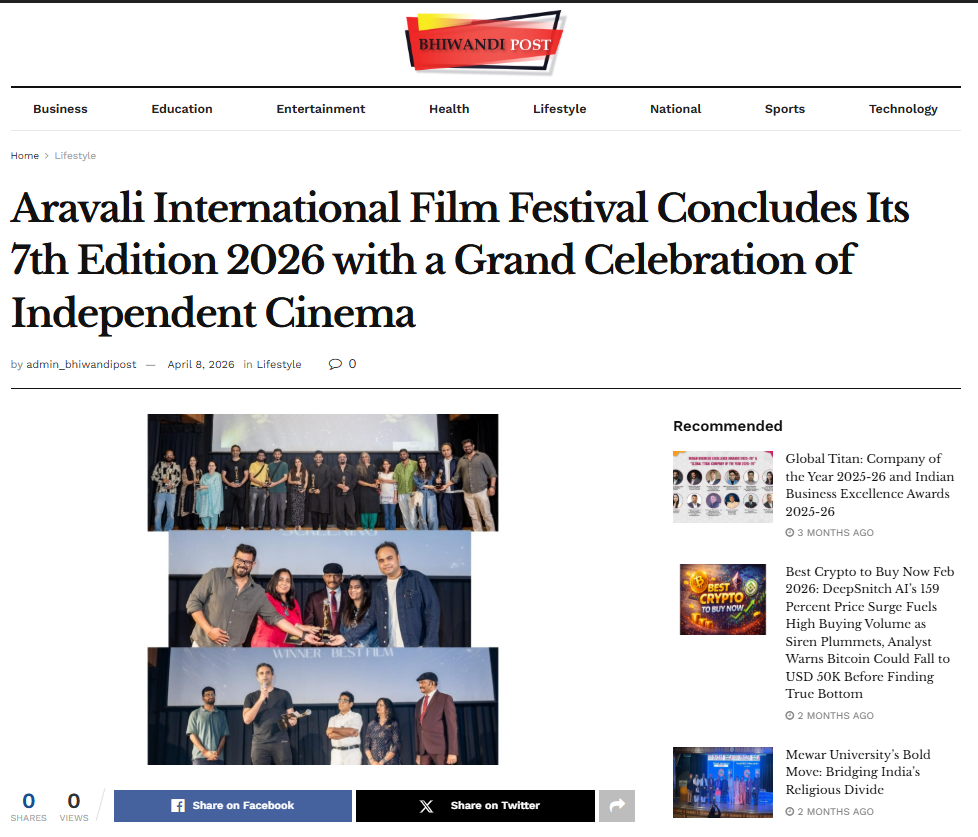The width and height of the screenshot is (978, 837).
Task: Select the Health menu item
Action: (449, 109)
